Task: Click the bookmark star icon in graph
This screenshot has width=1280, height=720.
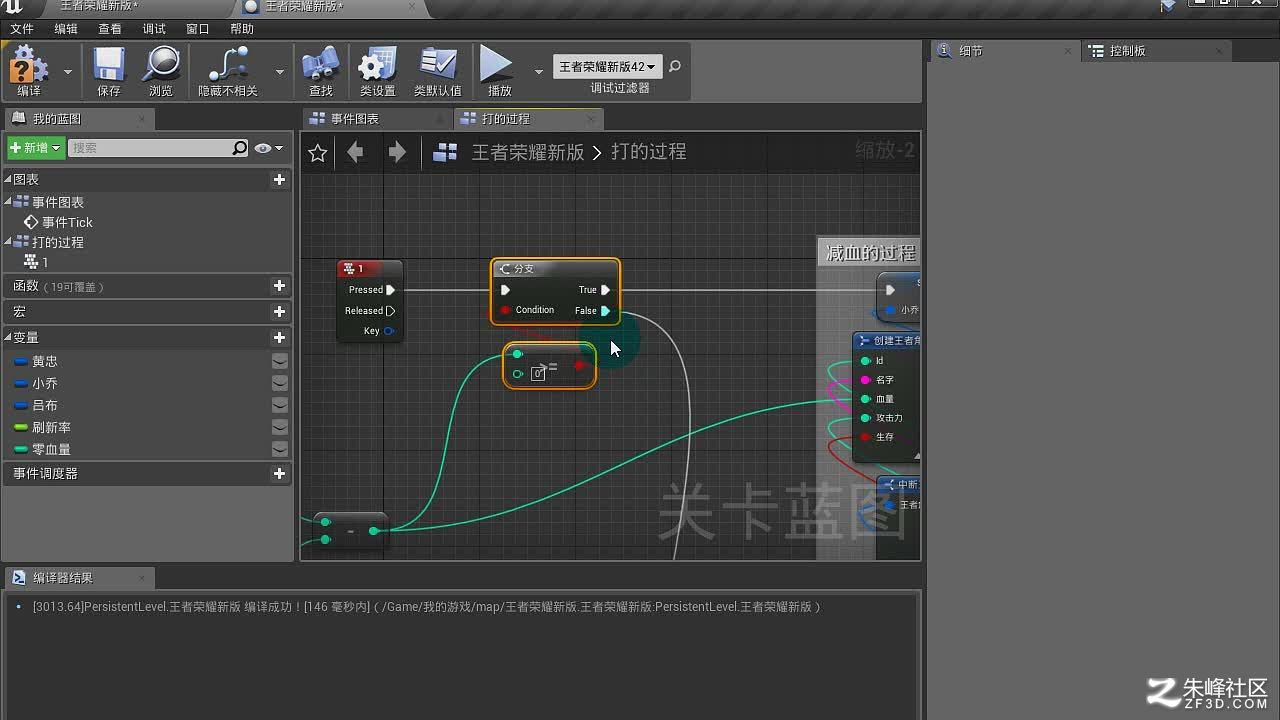Action: tap(318, 152)
